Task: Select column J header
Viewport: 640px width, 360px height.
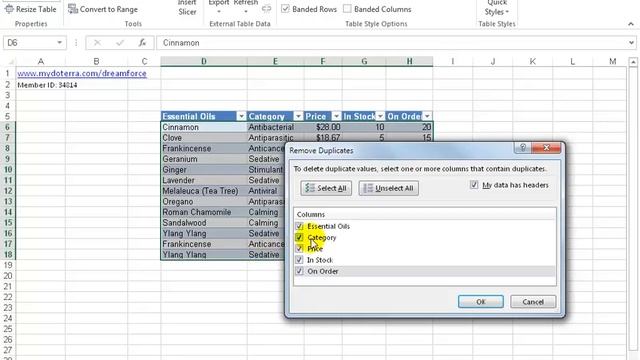Action: coord(493,61)
